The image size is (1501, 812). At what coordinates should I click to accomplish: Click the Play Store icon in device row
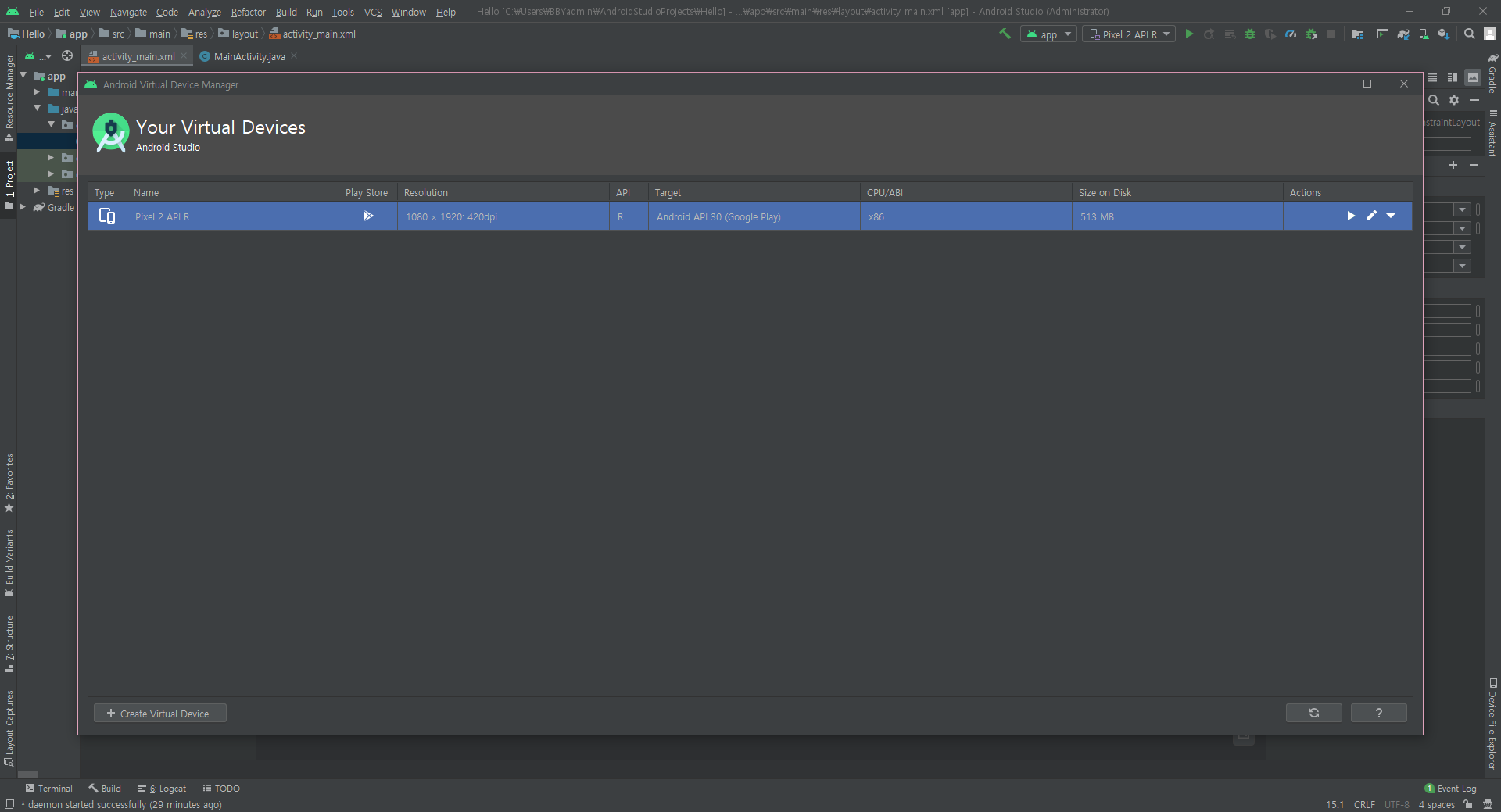368,216
